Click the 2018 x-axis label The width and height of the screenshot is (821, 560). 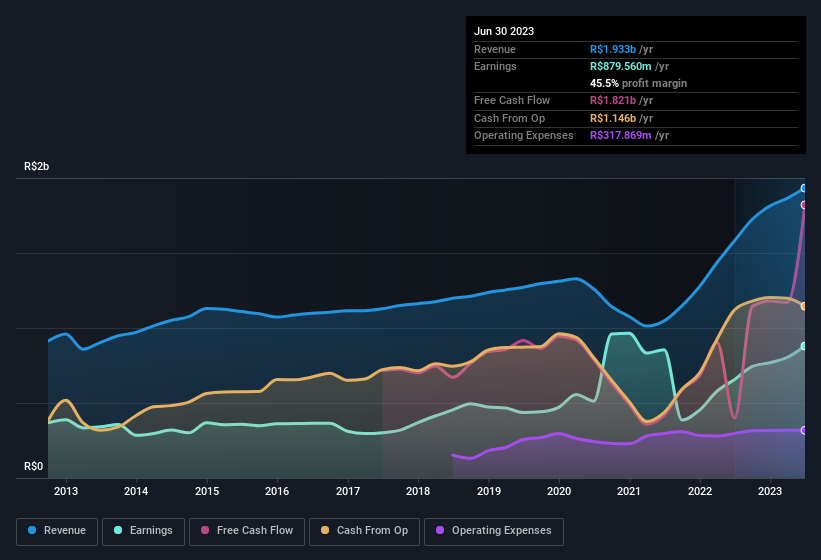pos(418,491)
